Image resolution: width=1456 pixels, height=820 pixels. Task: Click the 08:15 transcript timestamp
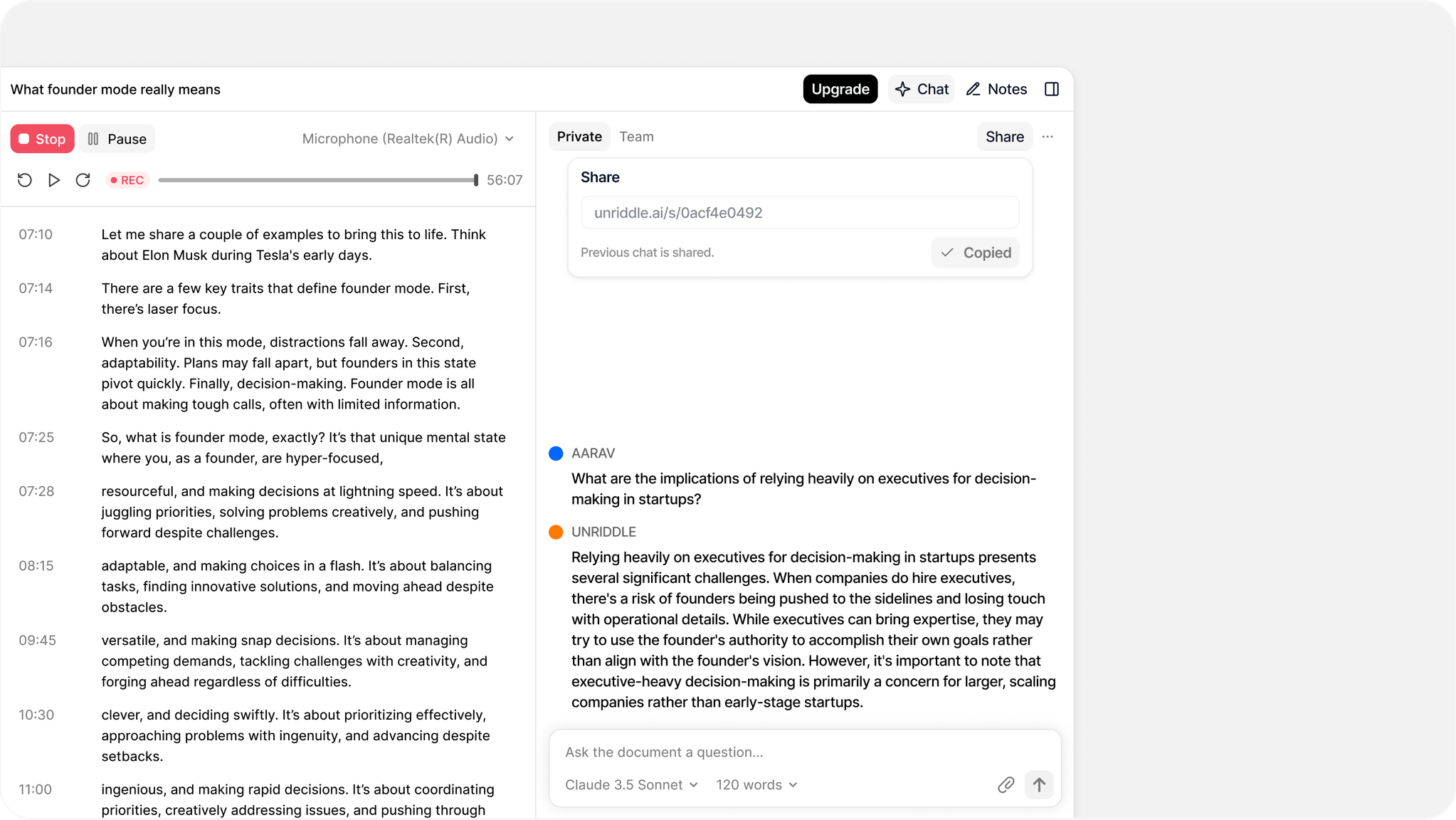tap(36, 566)
